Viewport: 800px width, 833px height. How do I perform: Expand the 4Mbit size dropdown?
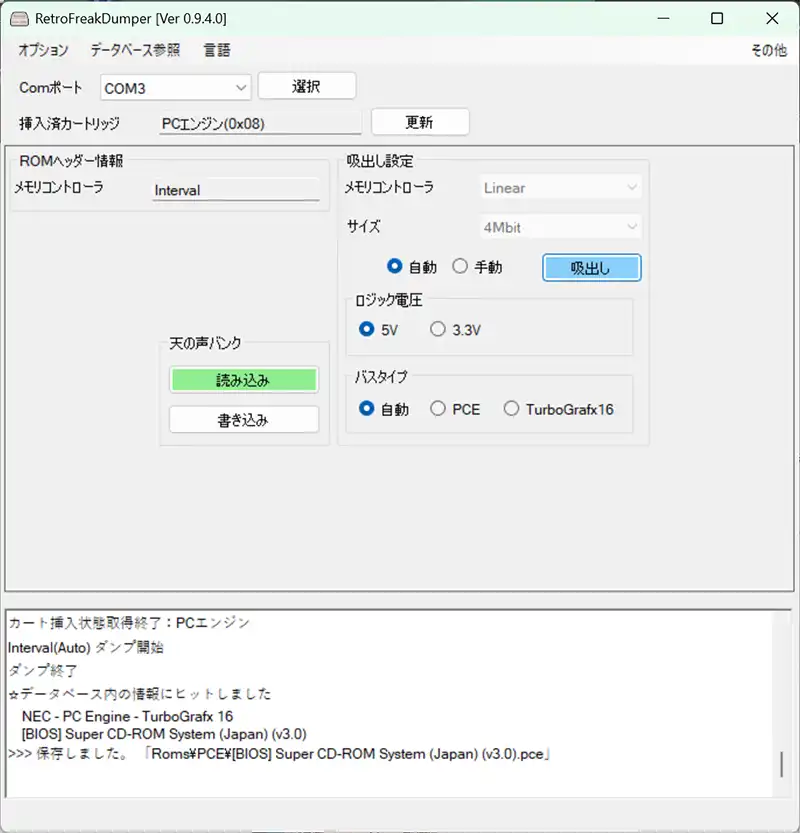coord(559,227)
